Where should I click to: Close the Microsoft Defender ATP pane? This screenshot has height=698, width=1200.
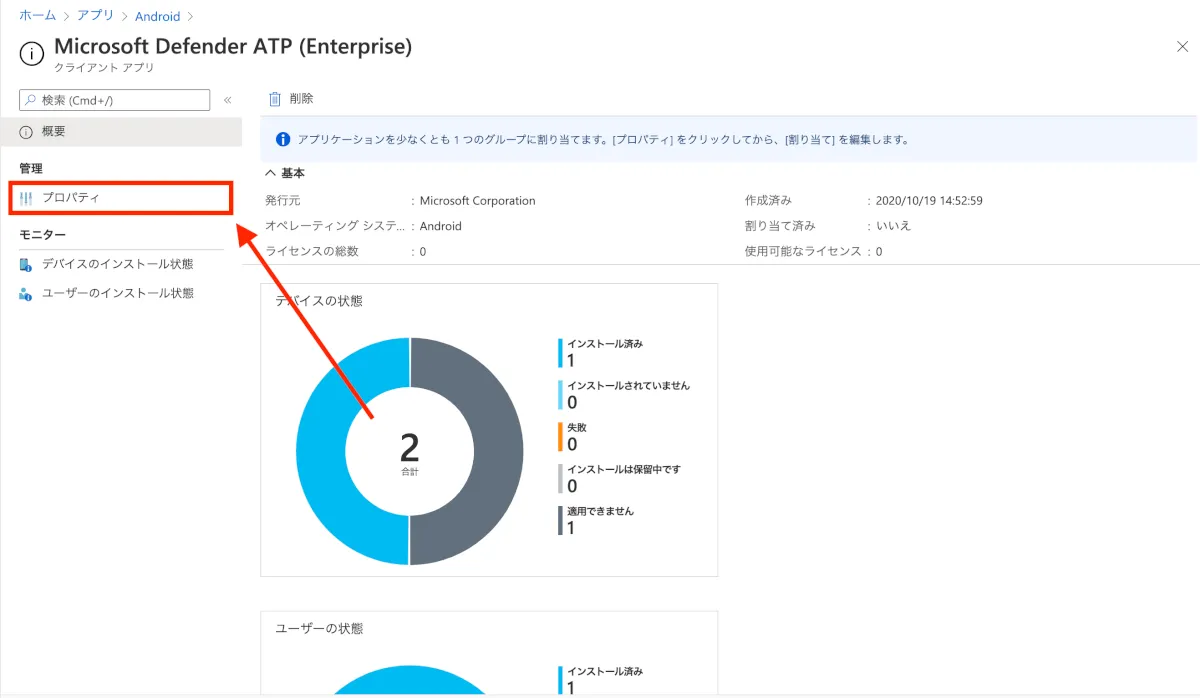[1182, 47]
